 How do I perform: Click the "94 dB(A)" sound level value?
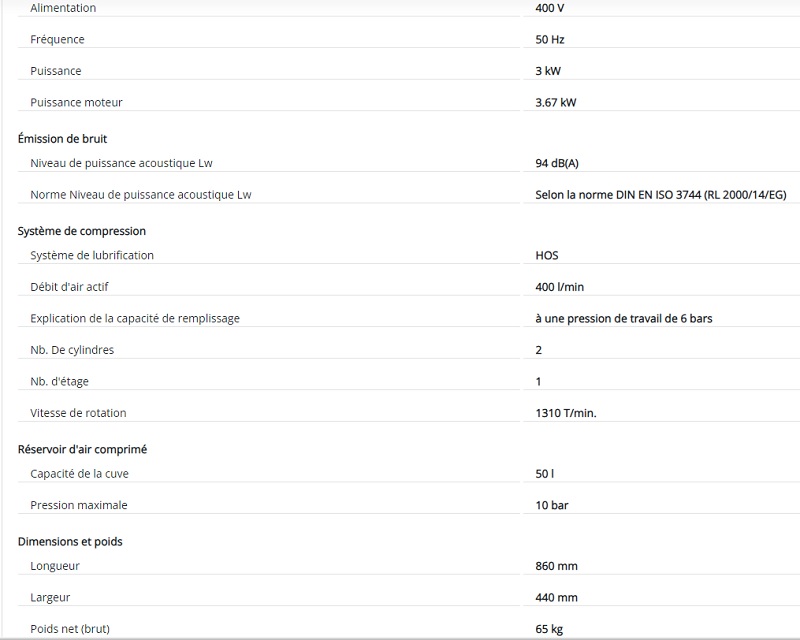coord(557,164)
